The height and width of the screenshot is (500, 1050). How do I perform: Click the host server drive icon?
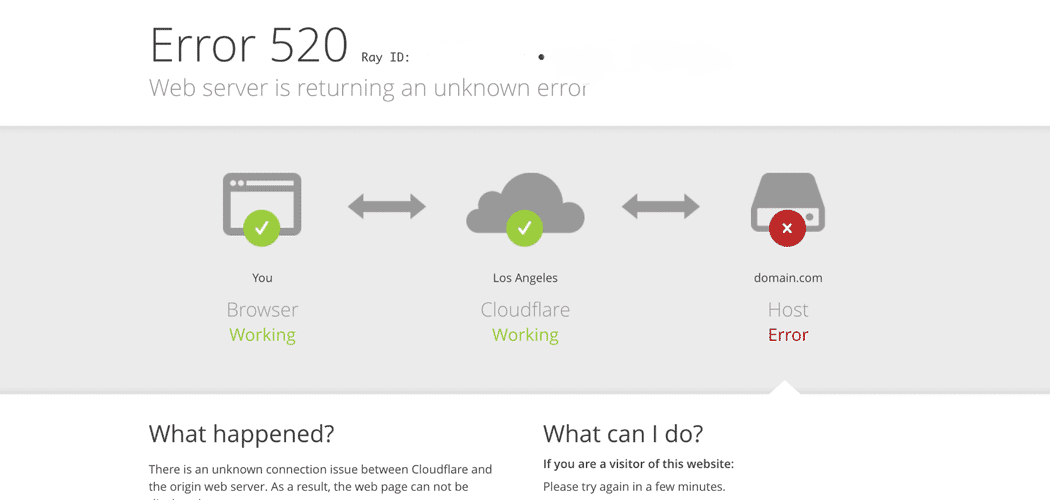tap(788, 203)
